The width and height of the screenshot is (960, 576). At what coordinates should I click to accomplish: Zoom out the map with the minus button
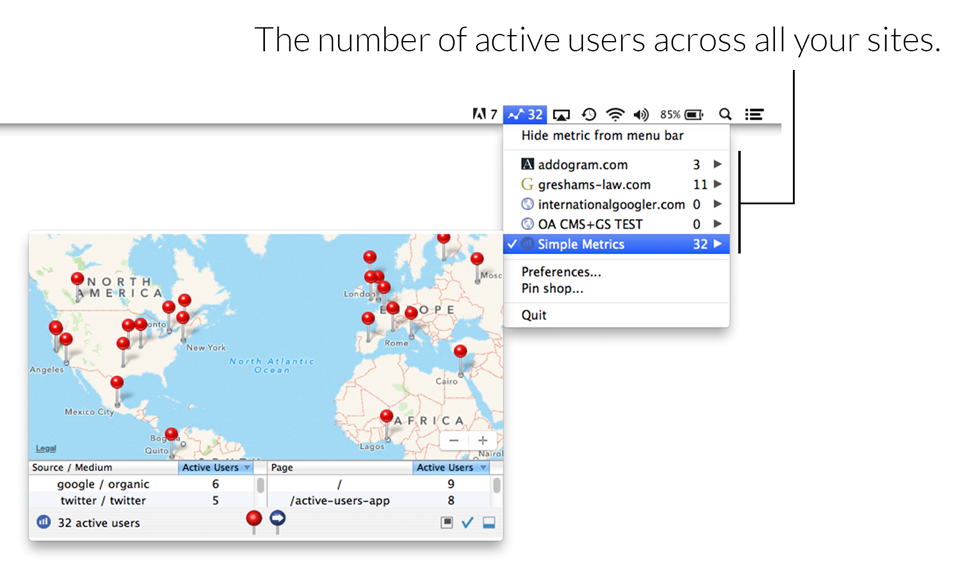pos(454,440)
